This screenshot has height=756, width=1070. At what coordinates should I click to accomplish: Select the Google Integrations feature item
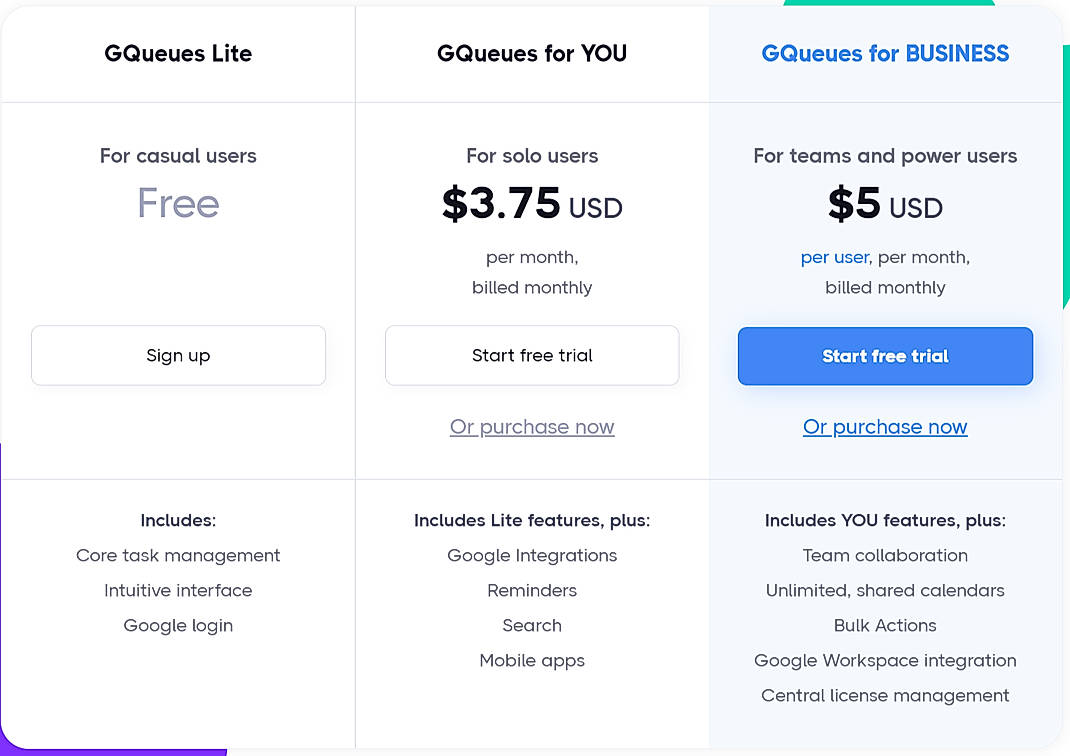(x=532, y=555)
